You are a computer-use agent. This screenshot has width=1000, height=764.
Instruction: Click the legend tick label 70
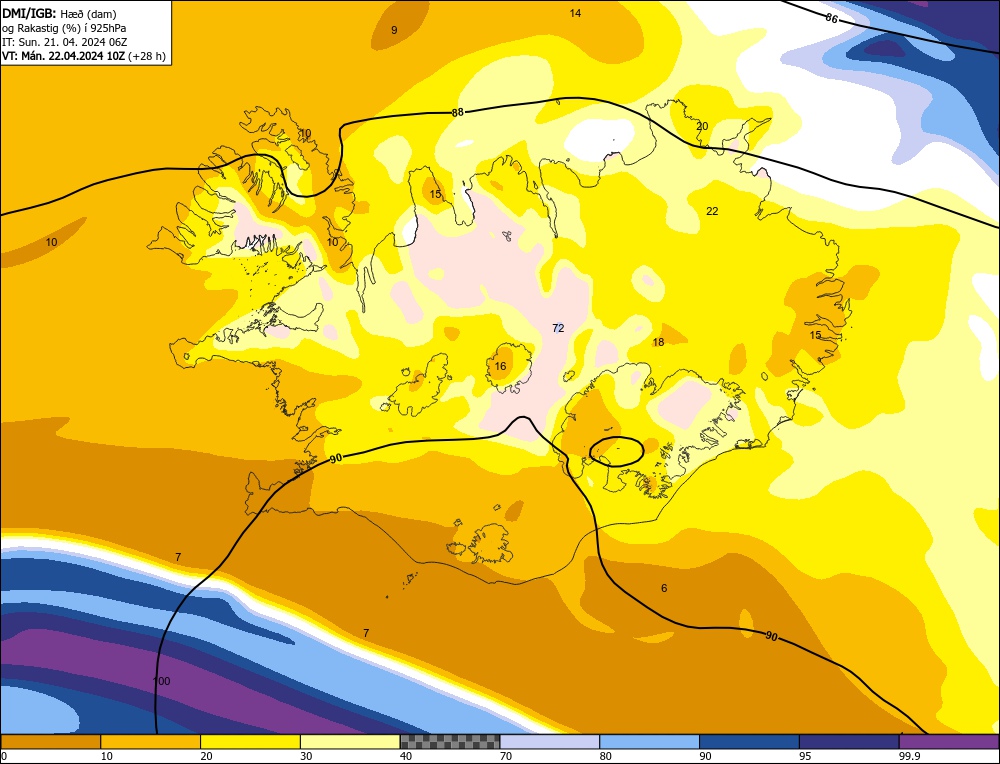506,756
